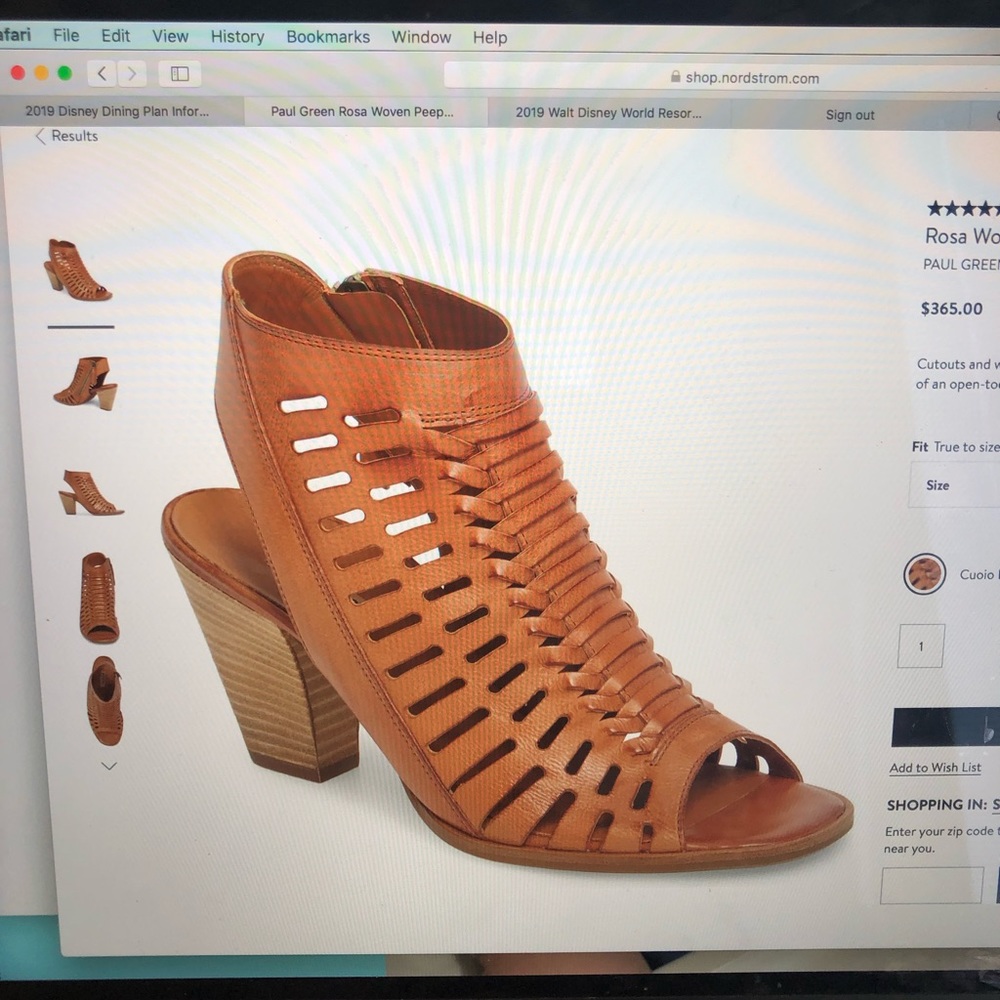
Task: Switch to 2019 Disney Dining Plan tab
Action: coord(121,111)
